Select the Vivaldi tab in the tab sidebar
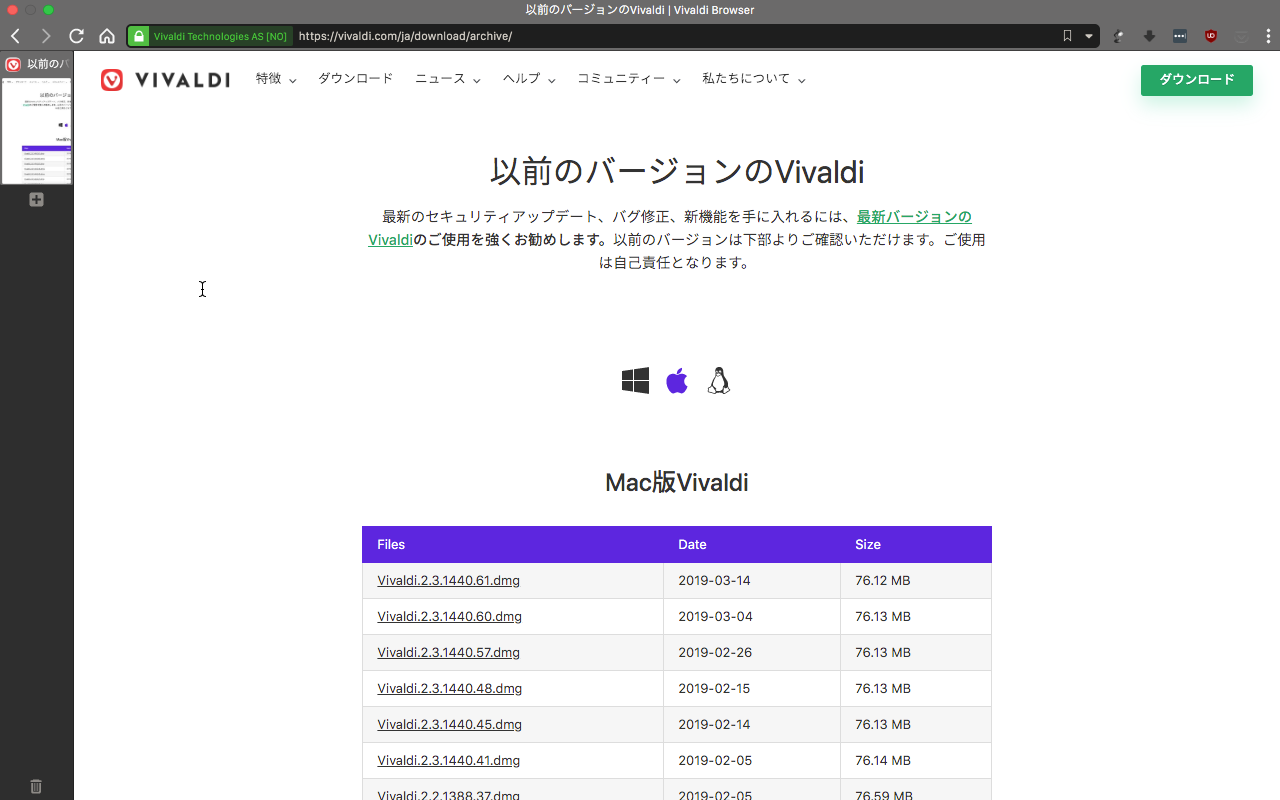Viewport: 1280px width, 800px height. point(37,64)
